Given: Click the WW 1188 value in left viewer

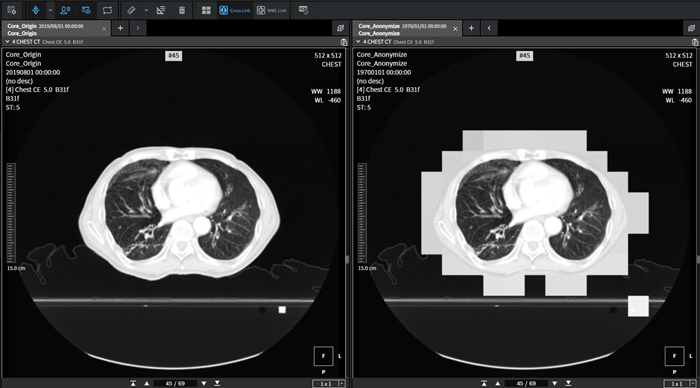Looking at the screenshot, I should [326, 91].
